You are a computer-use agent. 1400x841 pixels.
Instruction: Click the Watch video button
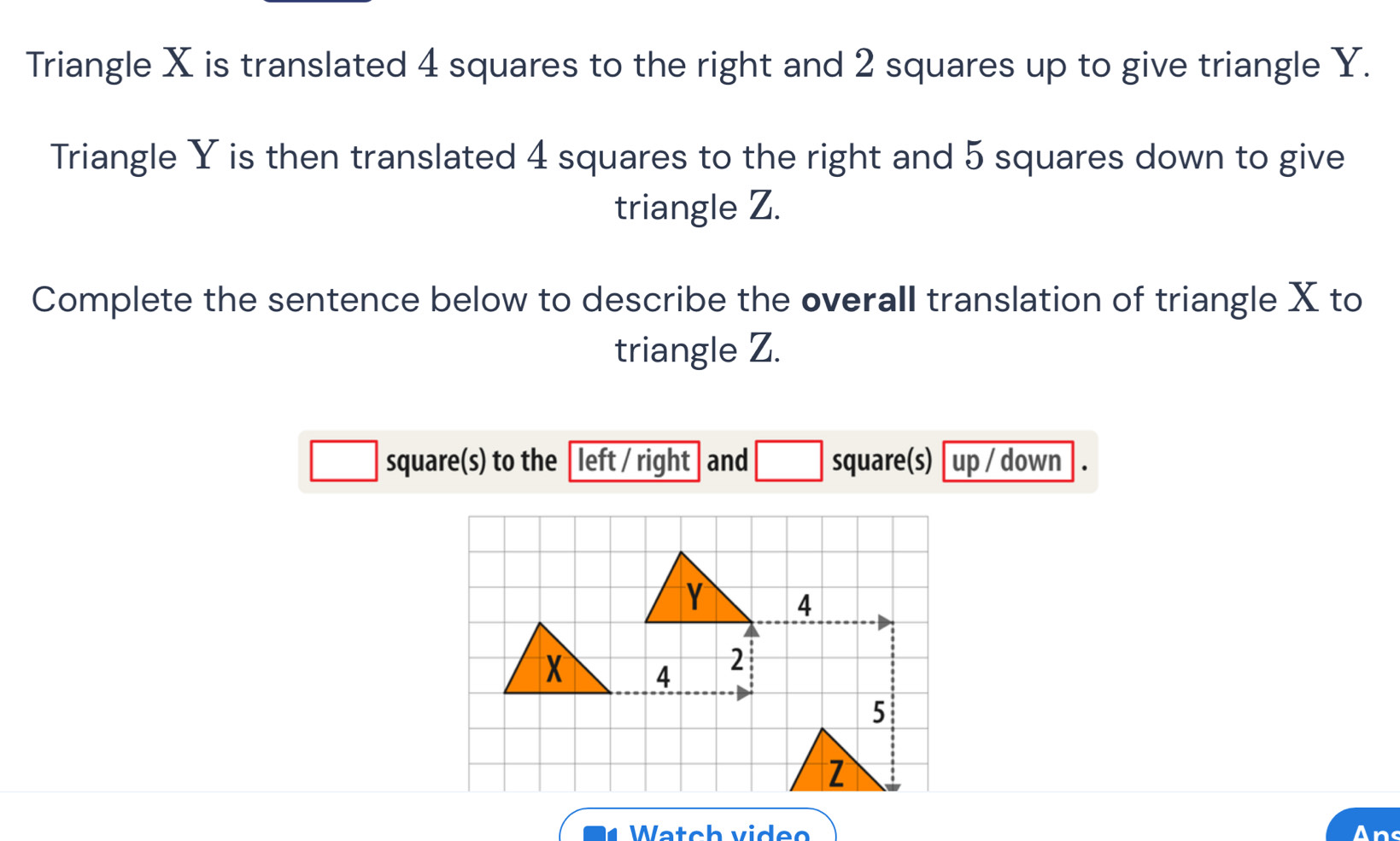(x=698, y=827)
